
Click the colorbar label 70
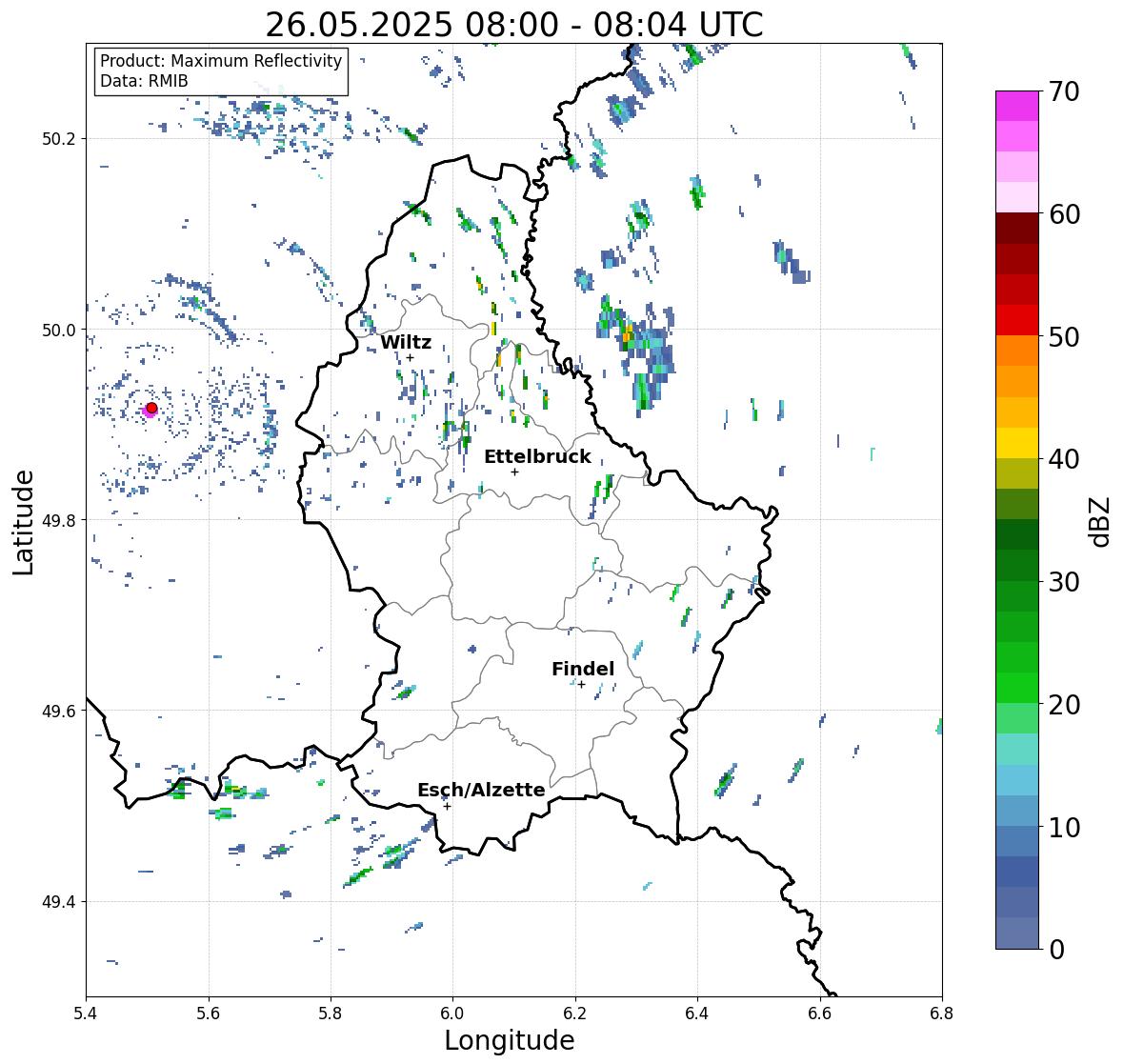tap(1064, 91)
